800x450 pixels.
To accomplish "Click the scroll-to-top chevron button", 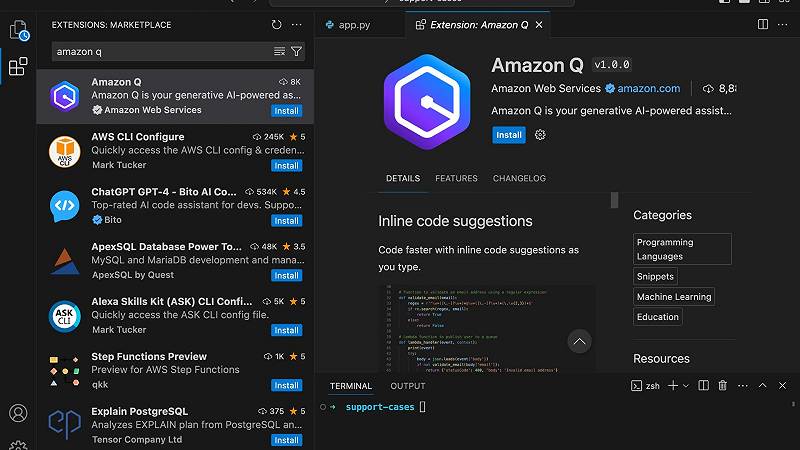I will point(579,341).
